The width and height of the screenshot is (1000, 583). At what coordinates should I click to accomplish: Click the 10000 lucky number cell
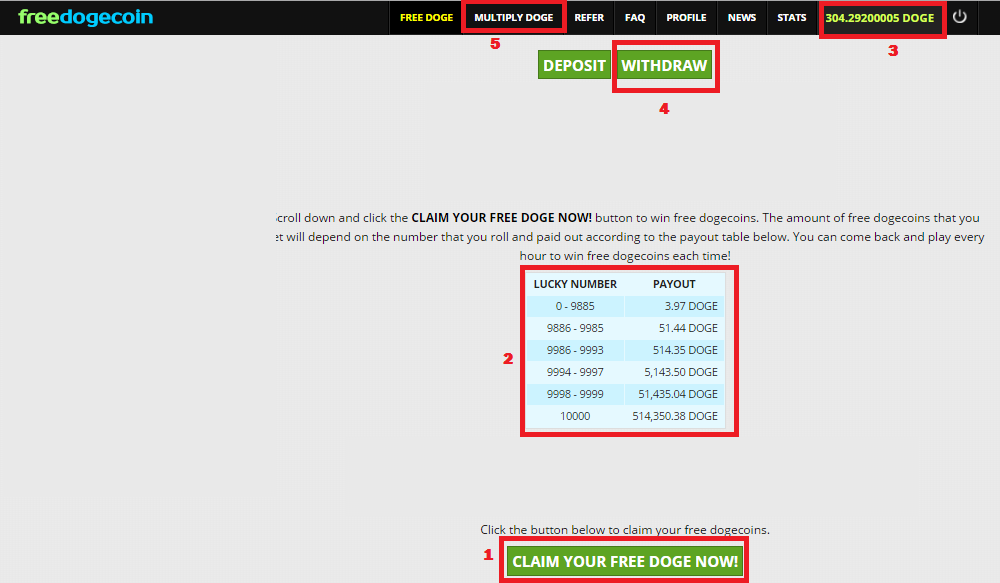click(575, 416)
